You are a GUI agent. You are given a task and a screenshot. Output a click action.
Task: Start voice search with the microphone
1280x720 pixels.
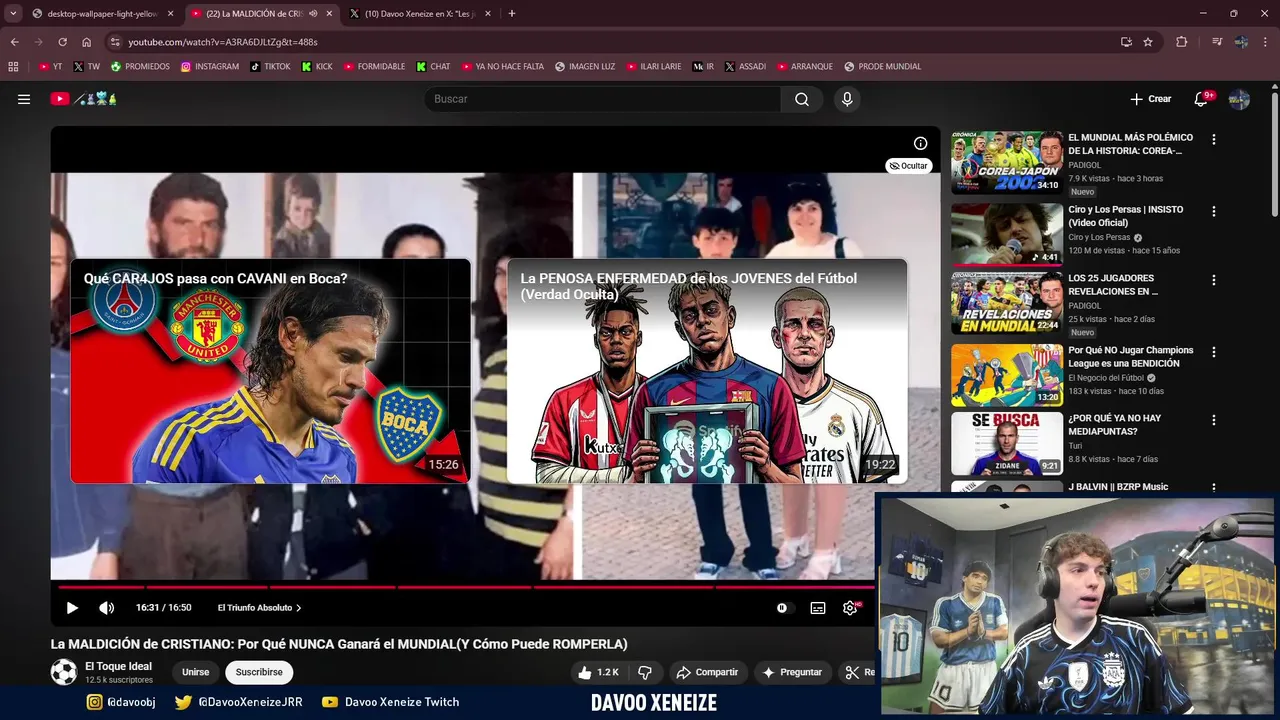pos(847,99)
